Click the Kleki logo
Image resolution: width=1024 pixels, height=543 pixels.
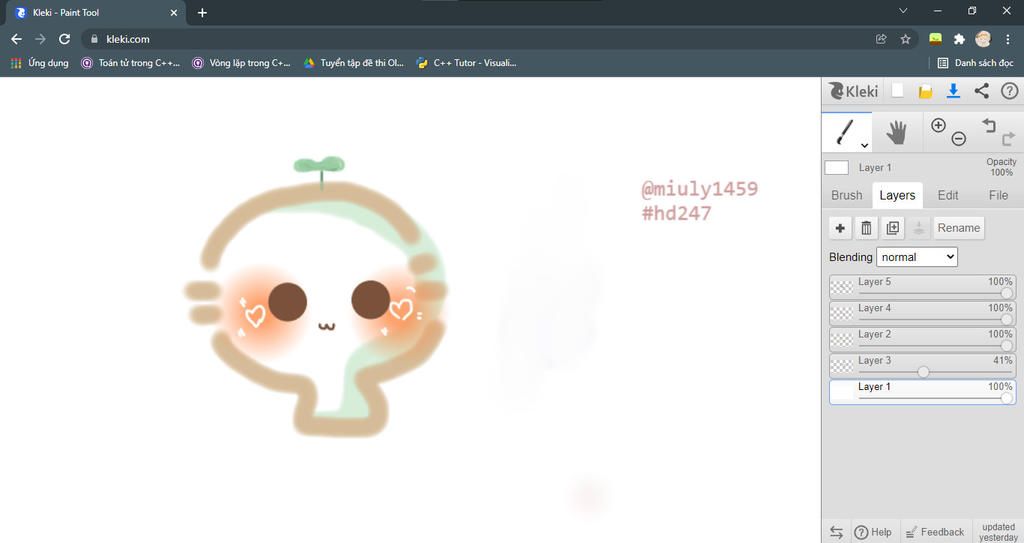click(853, 91)
